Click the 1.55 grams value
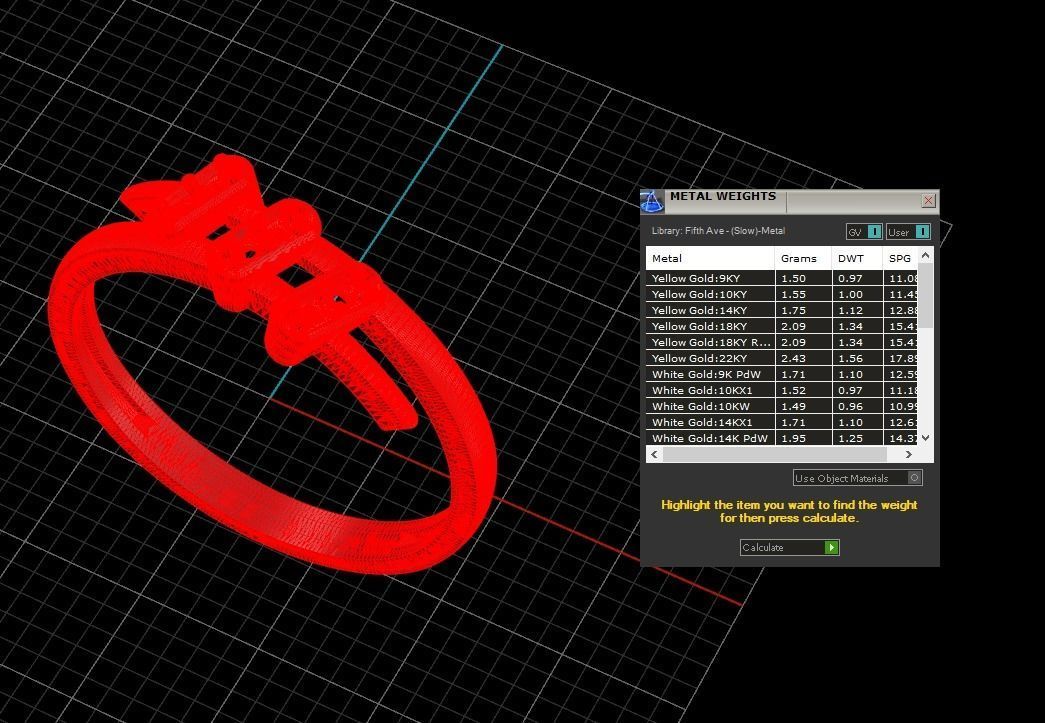The height and width of the screenshot is (723, 1045). coord(793,295)
